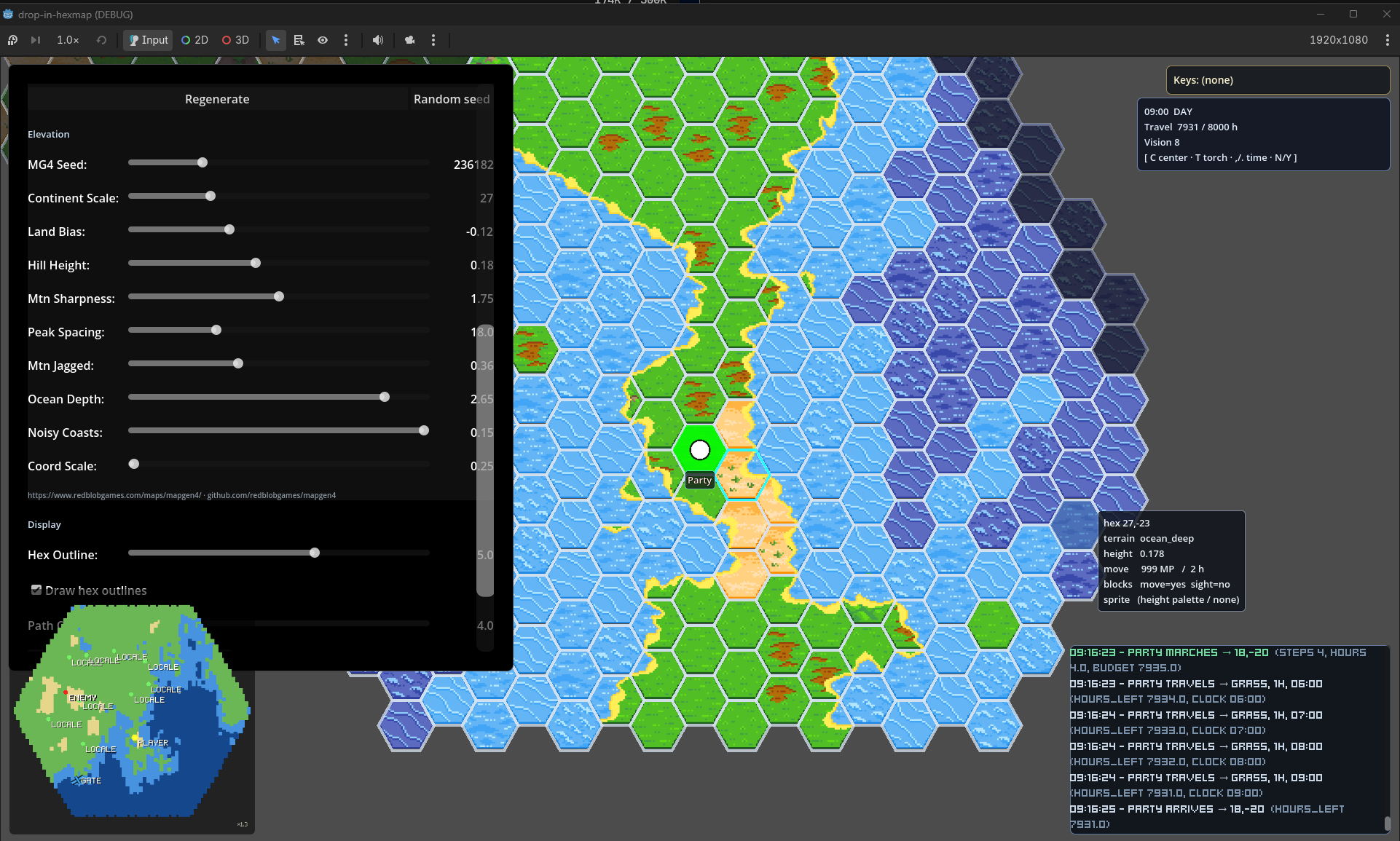Click the MG4 Seed value 236182
Viewport: 1400px width, 841px height.
point(473,165)
